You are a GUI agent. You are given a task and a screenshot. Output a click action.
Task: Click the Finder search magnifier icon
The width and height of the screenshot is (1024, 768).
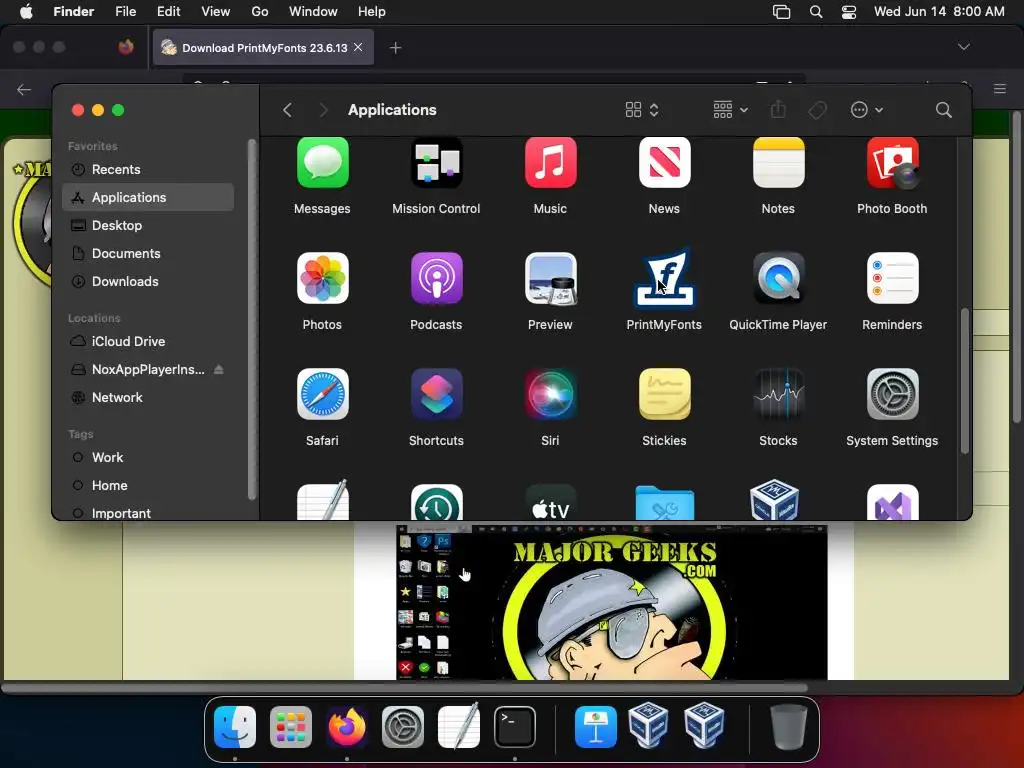943,110
